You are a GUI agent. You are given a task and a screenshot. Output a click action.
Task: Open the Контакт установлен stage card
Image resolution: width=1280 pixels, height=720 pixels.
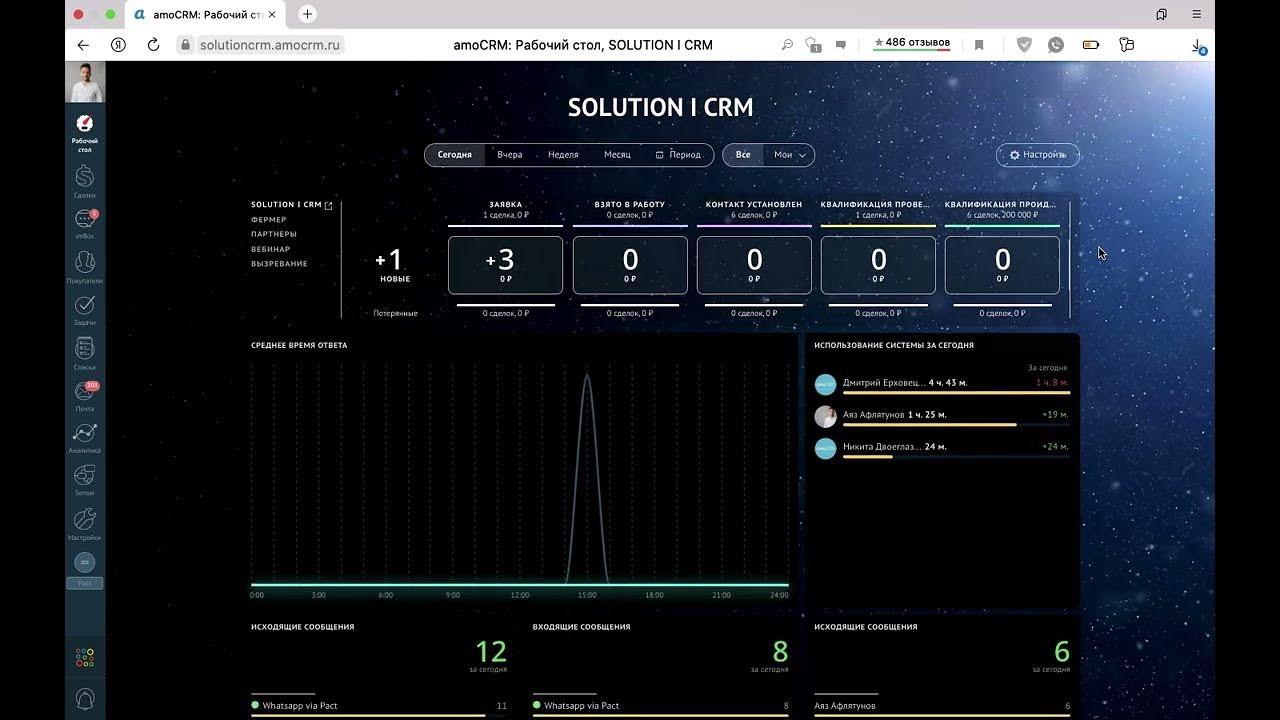754,265
